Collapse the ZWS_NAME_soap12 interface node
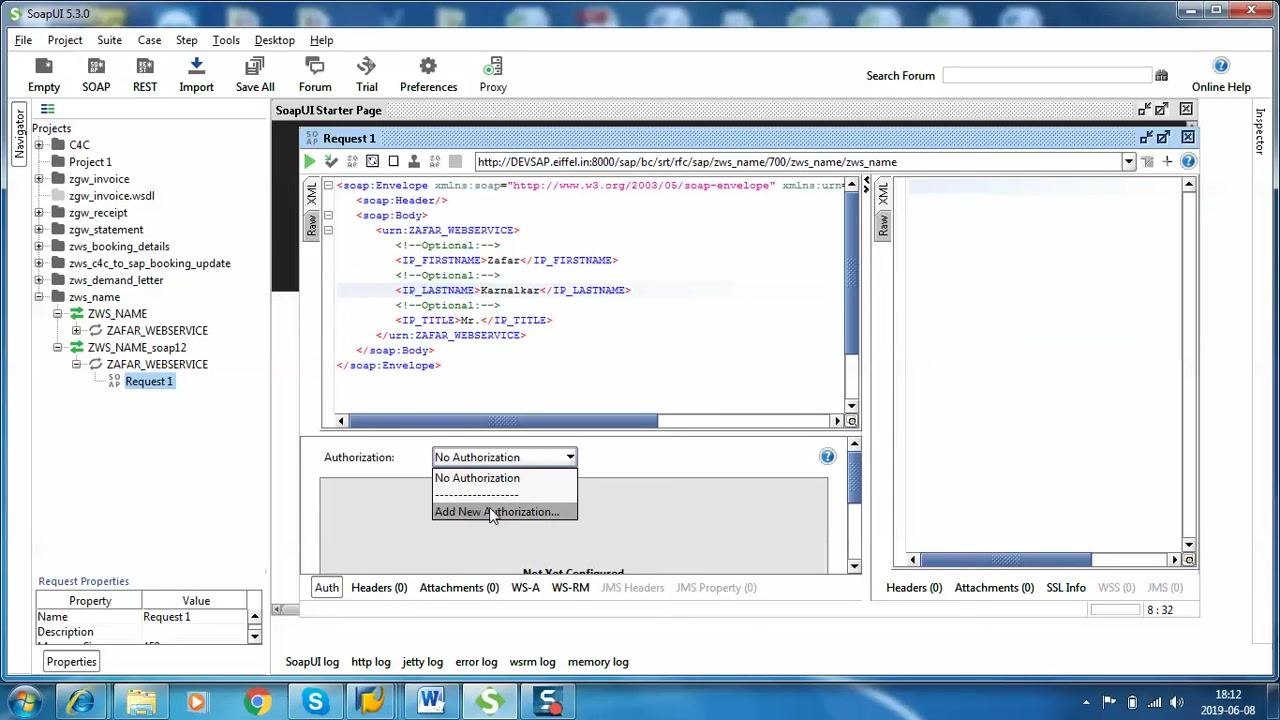Screen dimensions: 1280x720 click(58, 347)
